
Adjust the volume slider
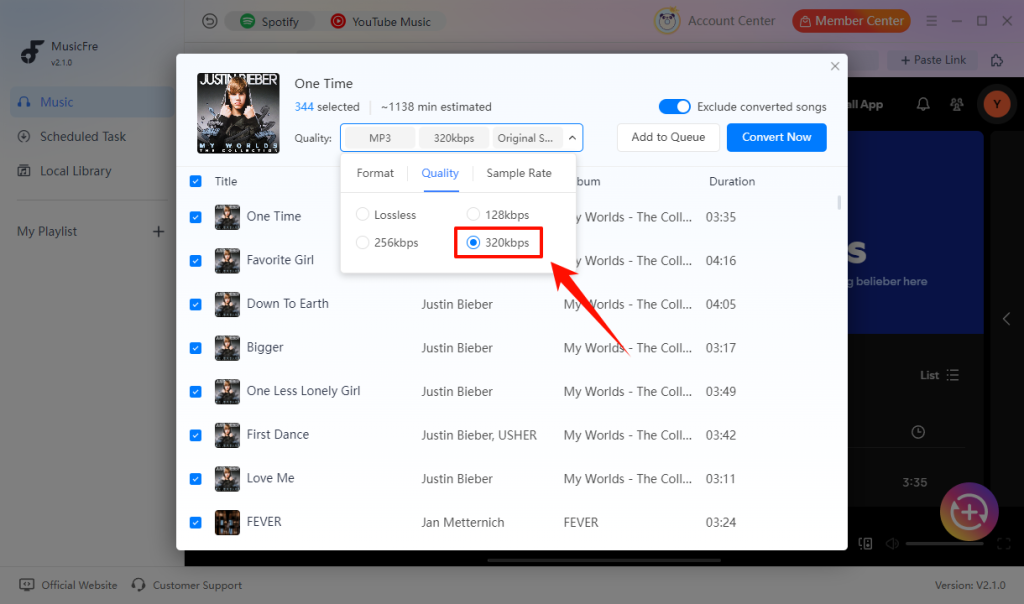[944, 543]
